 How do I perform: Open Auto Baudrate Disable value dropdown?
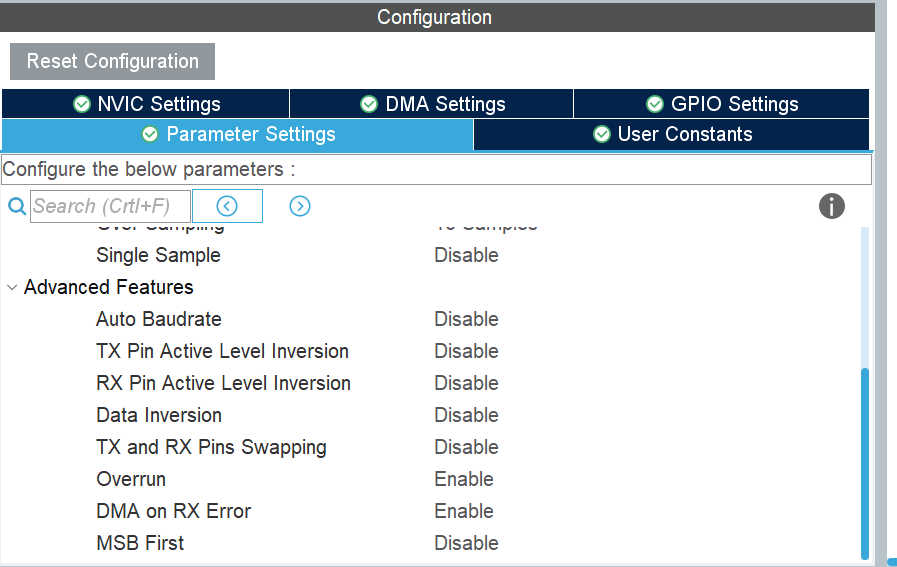(466, 319)
